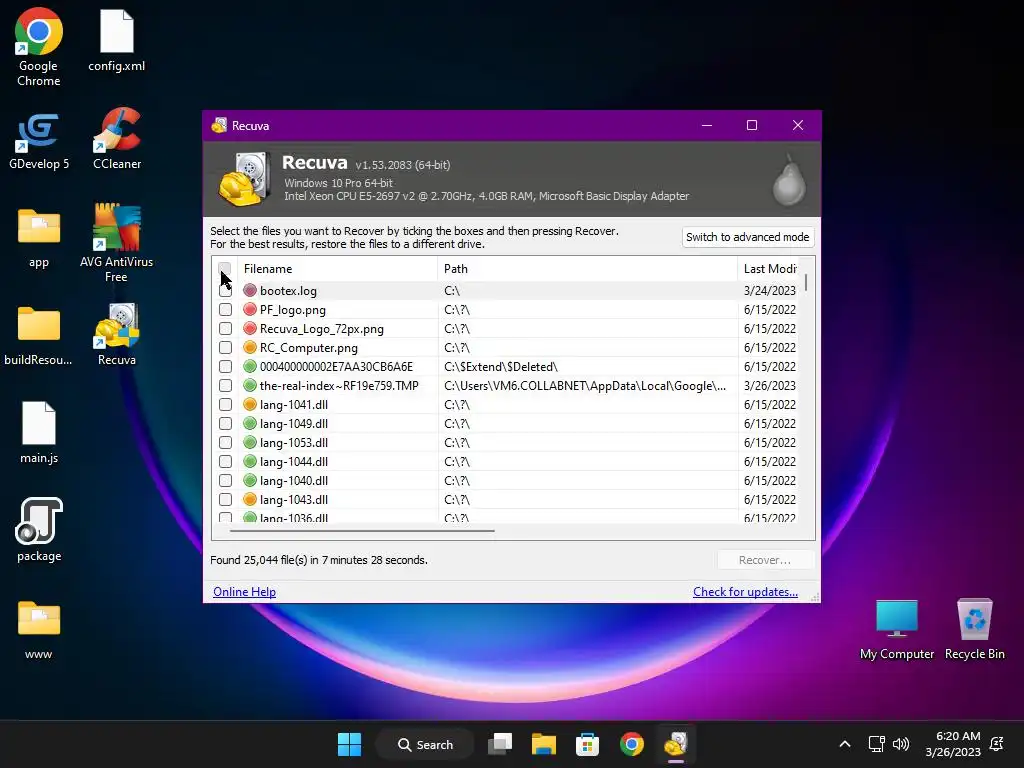
Task: Click the orange status dot of RC_Computer.png
Action: [x=249, y=347]
